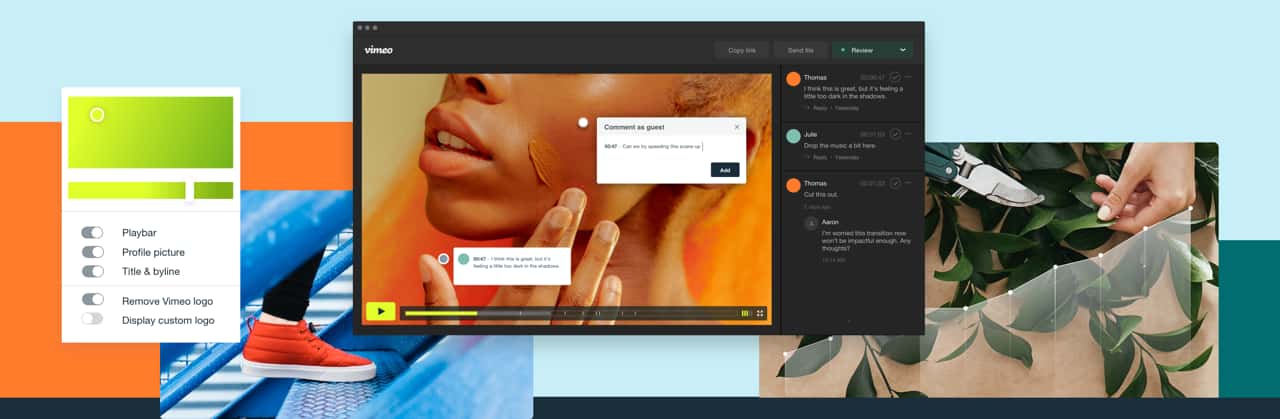1280x419 pixels.
Task: Click the video progress bar
Action: point(570,313)
